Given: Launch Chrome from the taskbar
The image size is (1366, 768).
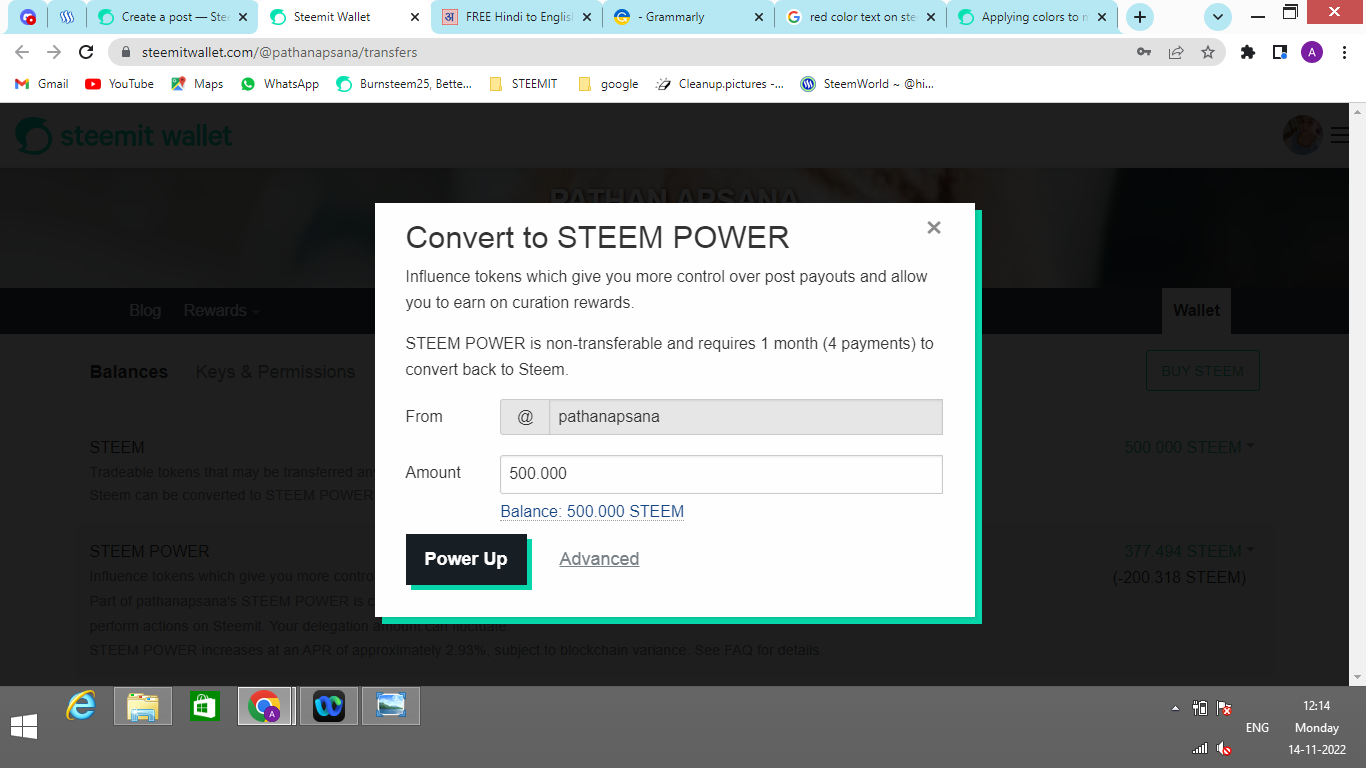Looking at the screenshot, I should point(265,706).
